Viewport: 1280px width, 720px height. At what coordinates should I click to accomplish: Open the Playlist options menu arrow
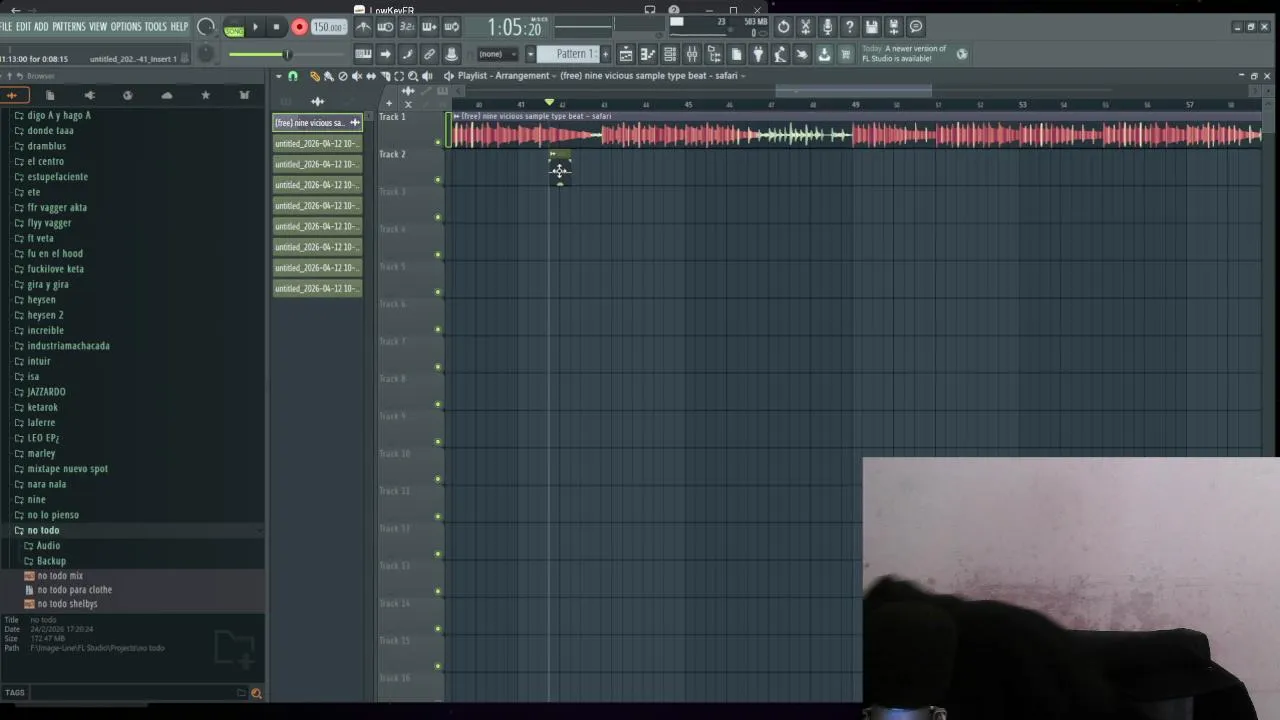click(x=279, y=76)
